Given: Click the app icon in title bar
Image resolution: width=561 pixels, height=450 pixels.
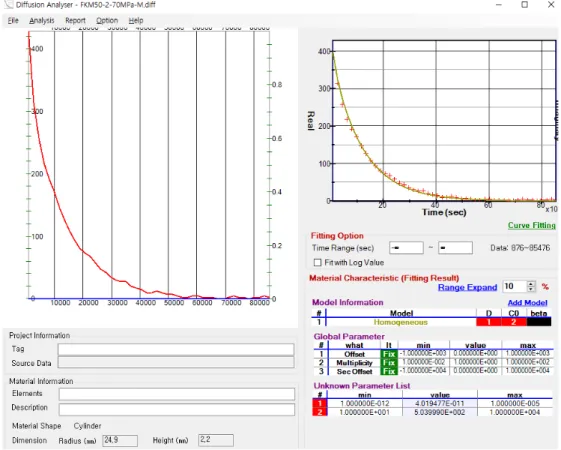Looking at the screenshot, I should coord(8,5).
